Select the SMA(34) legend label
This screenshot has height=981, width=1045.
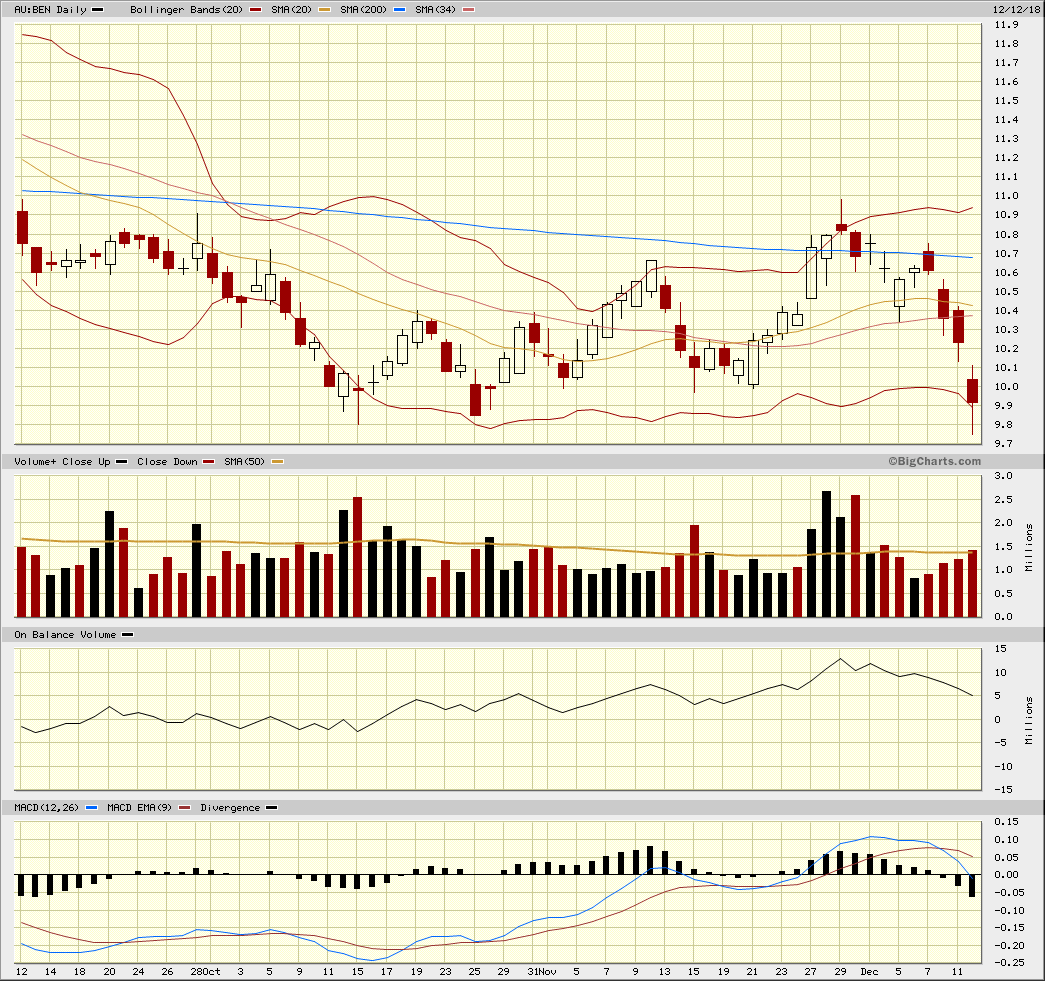pos(435,9)
